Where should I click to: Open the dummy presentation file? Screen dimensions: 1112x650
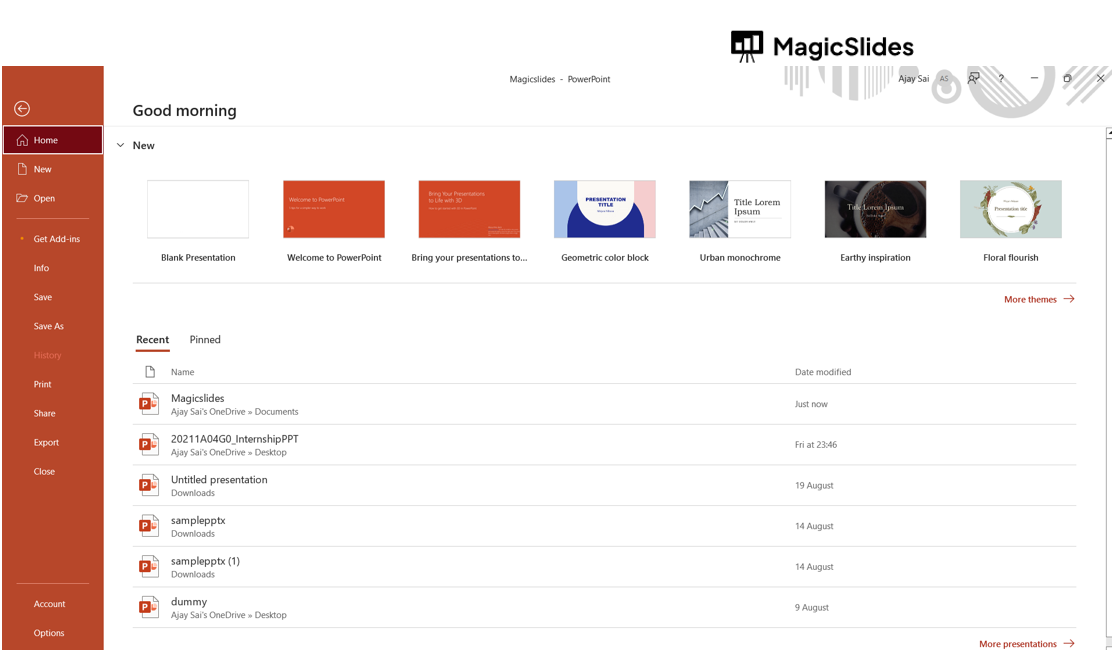tap(604, 607)
